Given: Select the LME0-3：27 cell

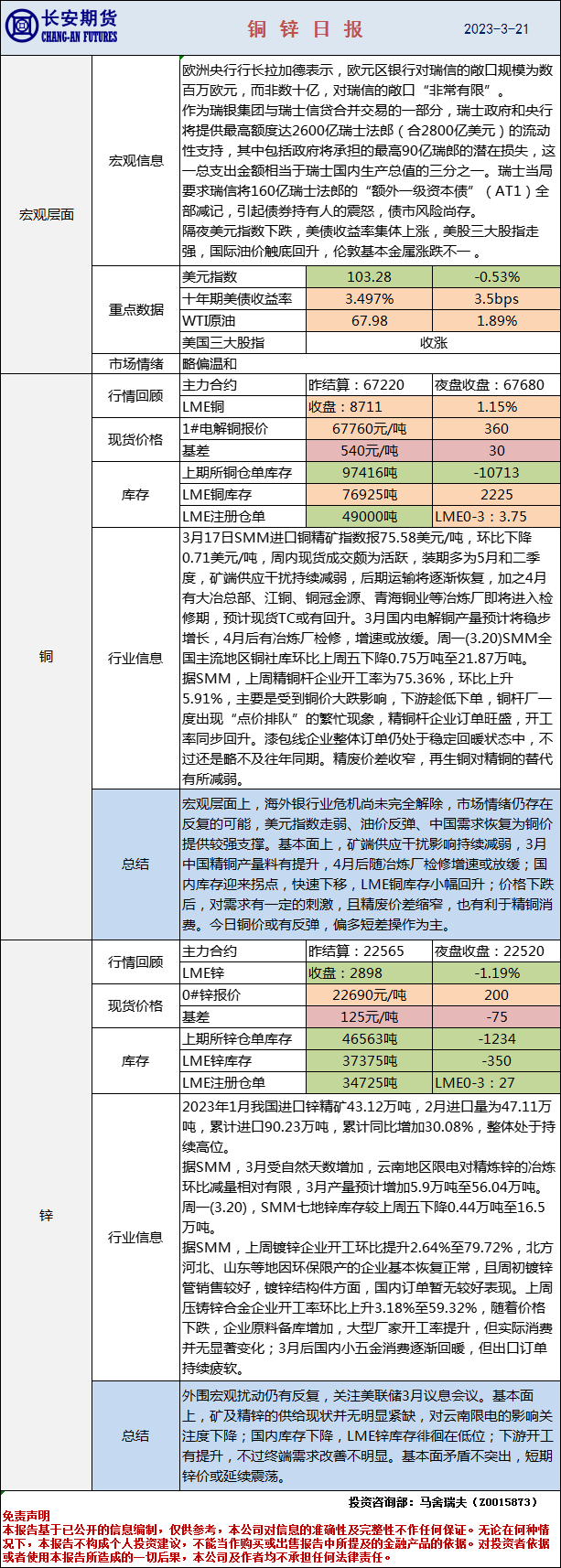Looking at the screenshot, I should click(496, 1083).
